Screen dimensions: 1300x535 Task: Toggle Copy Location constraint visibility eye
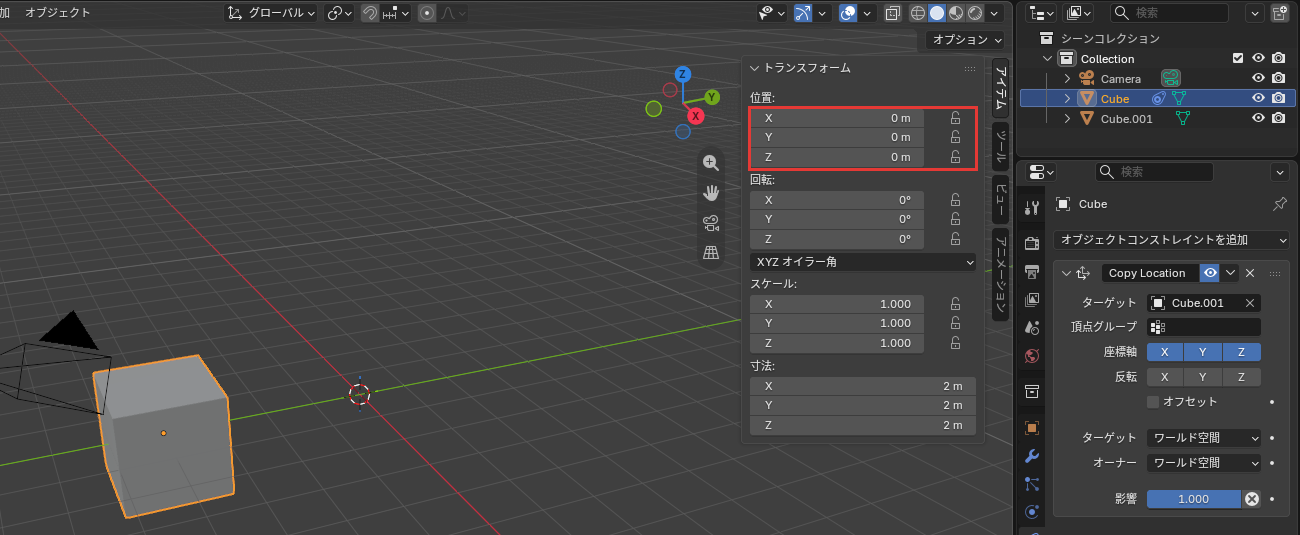coord(1210,273)
